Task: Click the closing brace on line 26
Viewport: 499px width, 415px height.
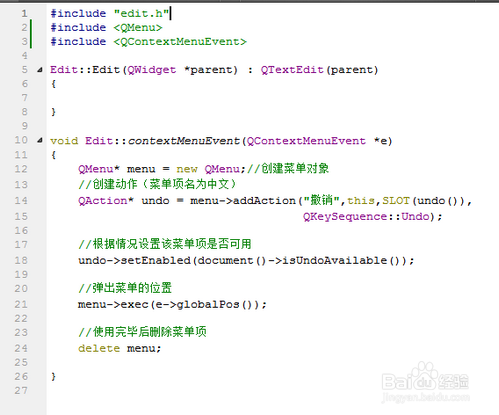Action: (53, 377)
